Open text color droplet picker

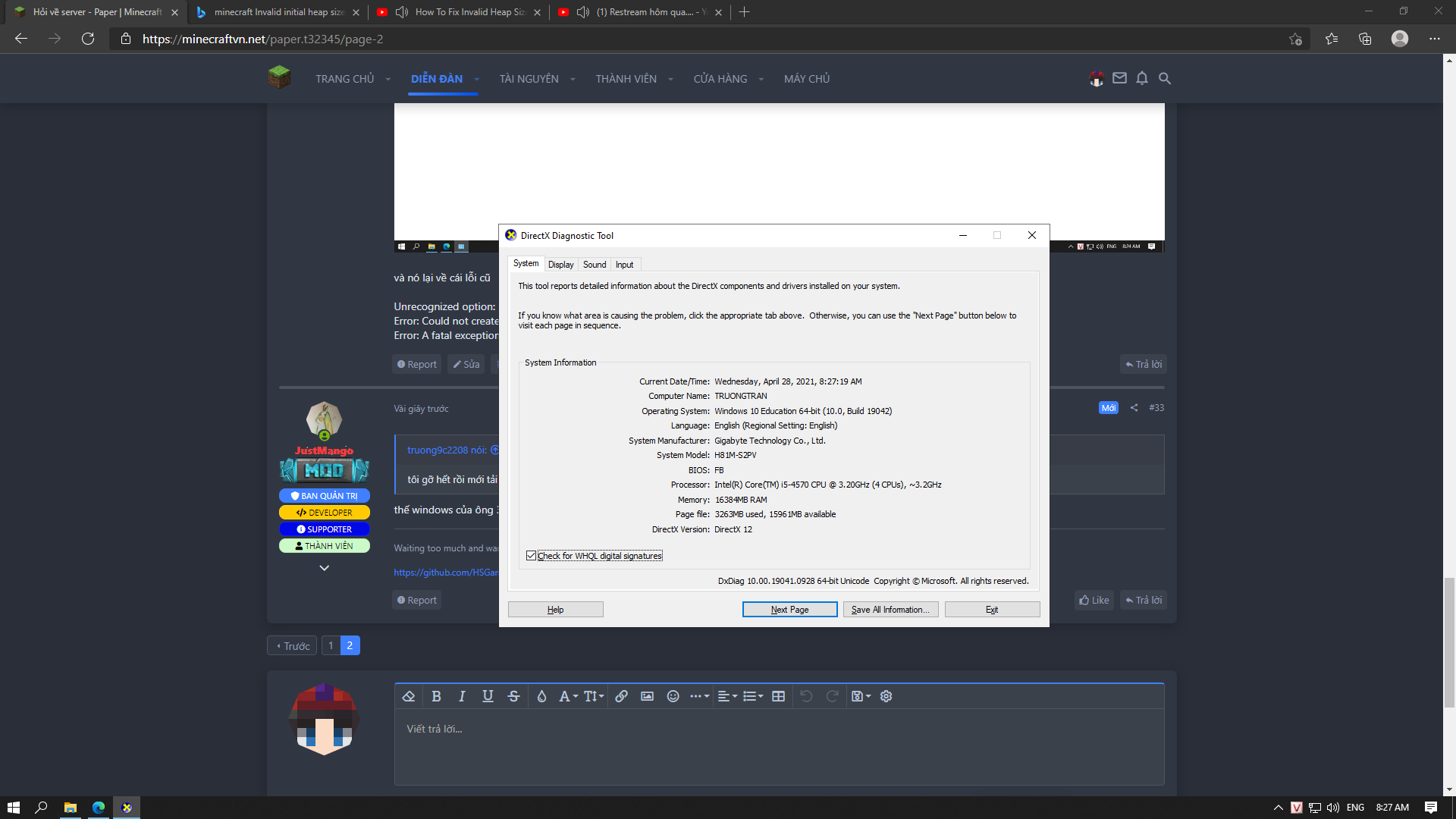pos(541,696)
